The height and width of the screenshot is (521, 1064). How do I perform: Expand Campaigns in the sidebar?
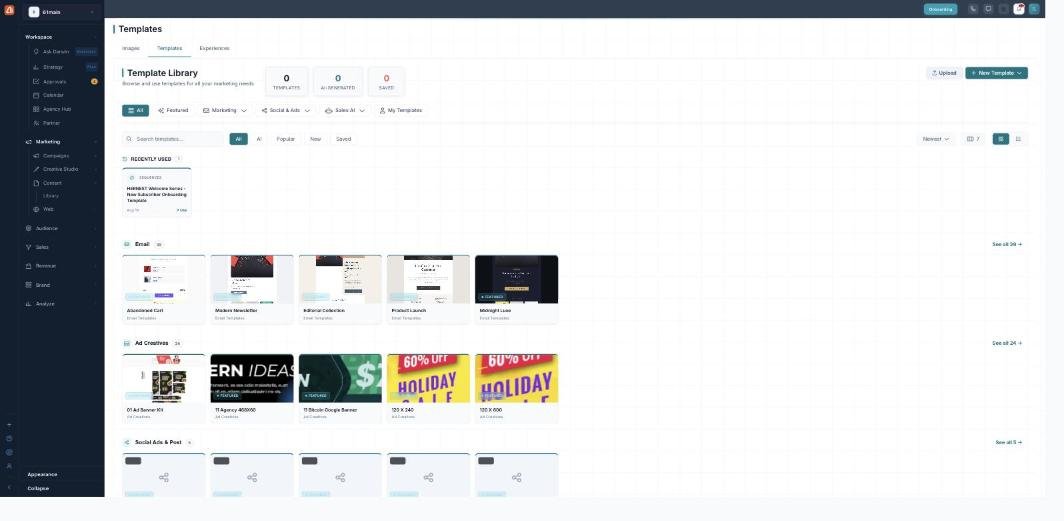(x=64, y=156)
